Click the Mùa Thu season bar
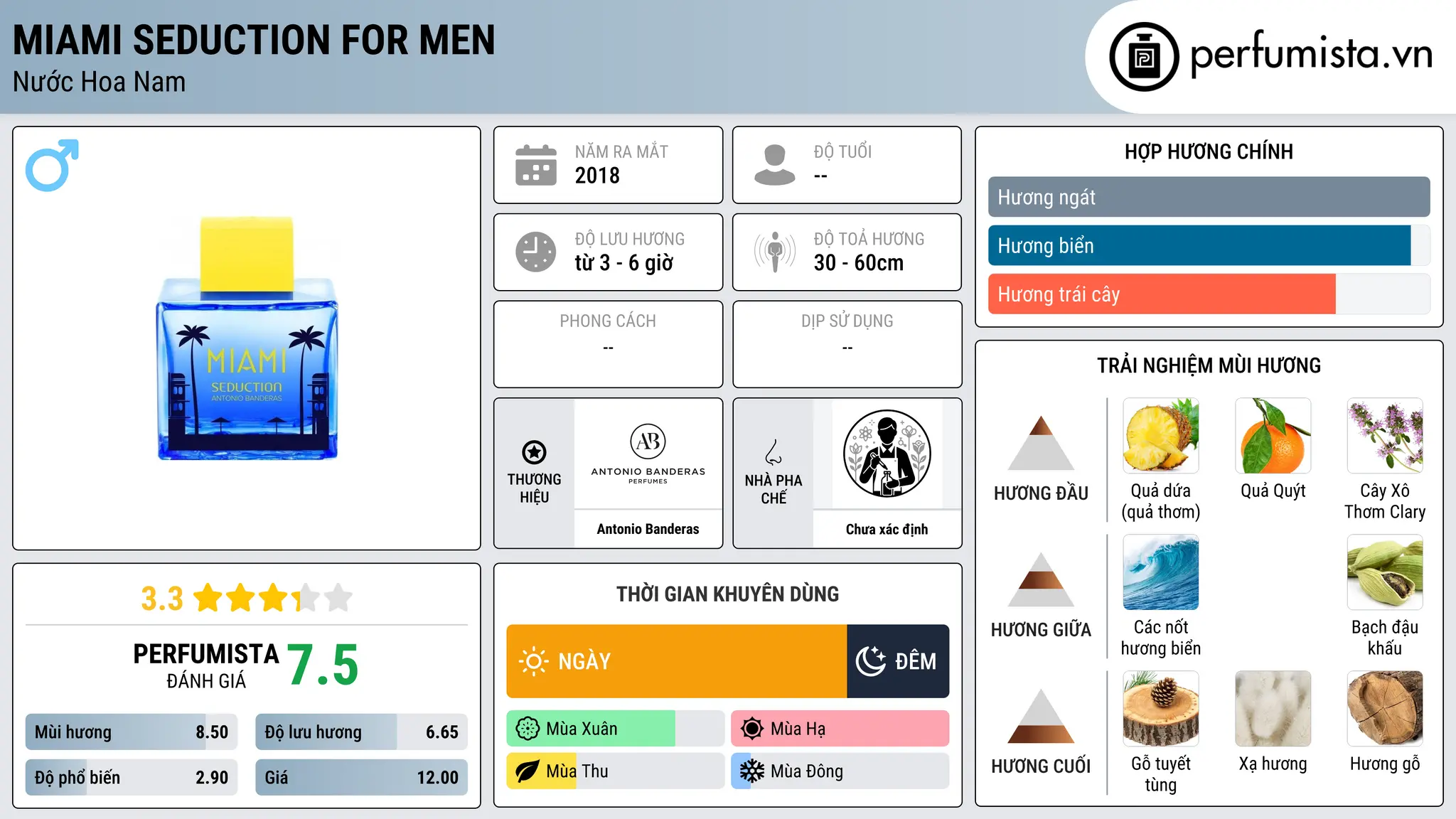This screenshot has width=1456, height=819. tap(616, 771)
